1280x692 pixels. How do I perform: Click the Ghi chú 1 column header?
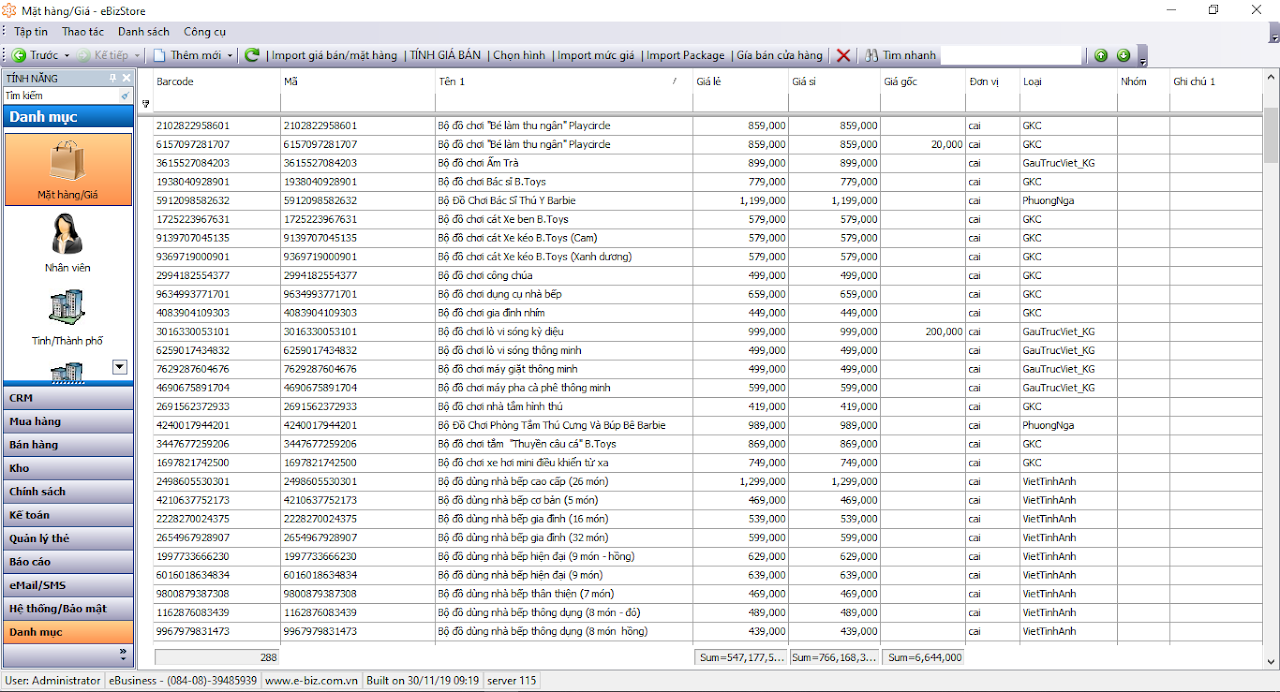coord(1215,81)
